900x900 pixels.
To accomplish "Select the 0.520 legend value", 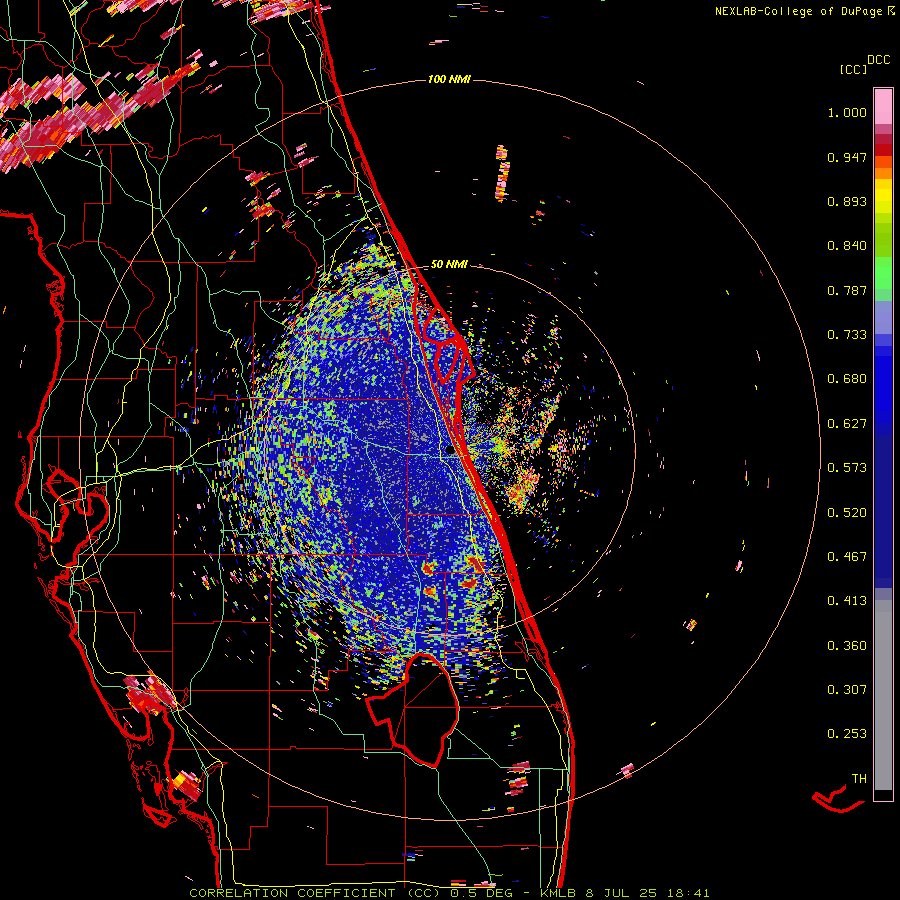I will pyautogui.click(x=847, y=513).
